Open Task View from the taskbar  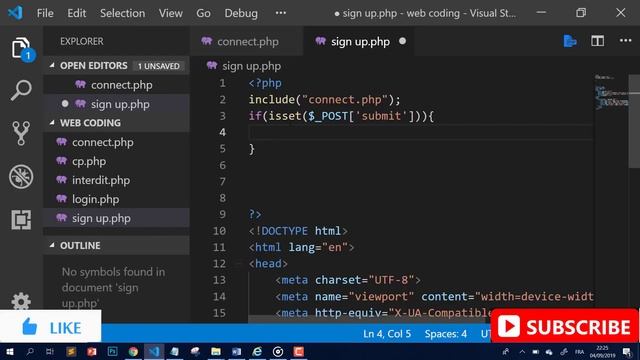(50, 351)
